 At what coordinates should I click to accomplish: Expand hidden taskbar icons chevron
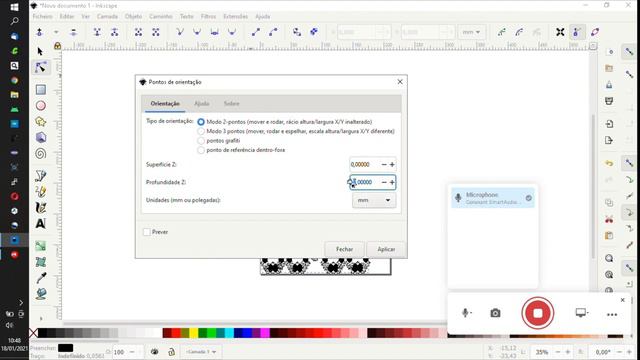21,302
